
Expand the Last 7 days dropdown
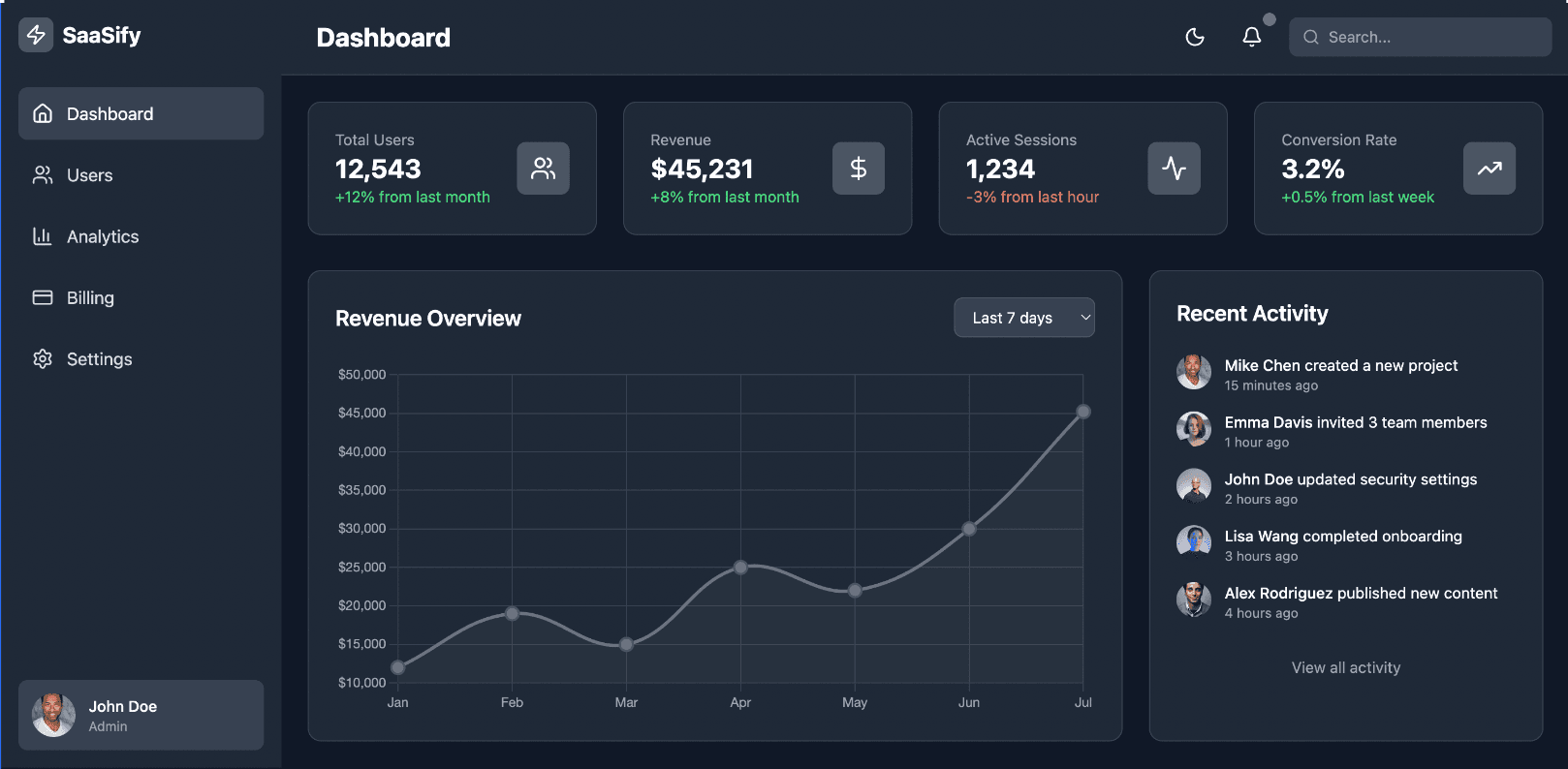[1023, 318]
